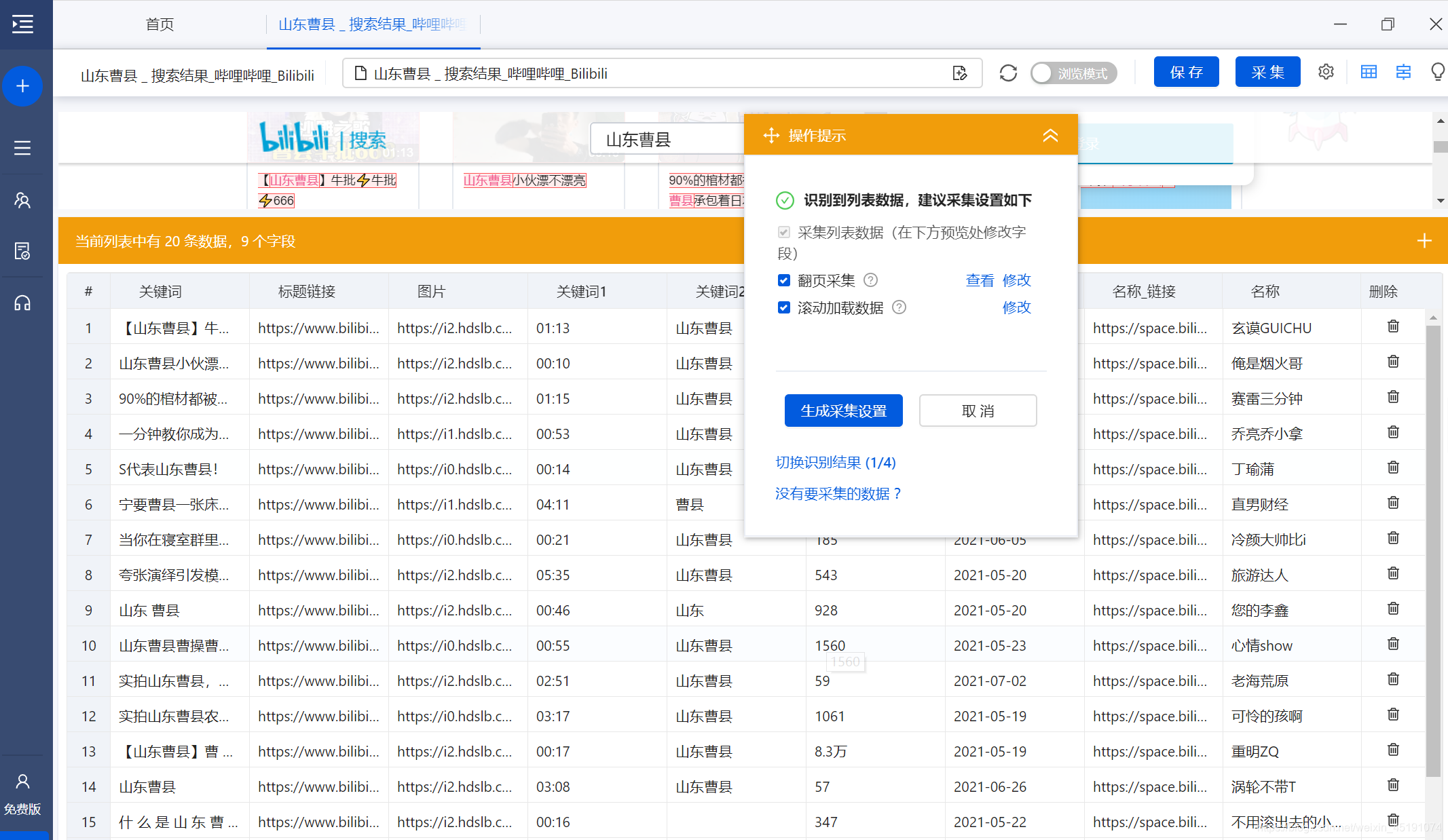The width and height of the screenshot is (1448, 840).
Task: Click 取消 cancel button
Action: 977,410
